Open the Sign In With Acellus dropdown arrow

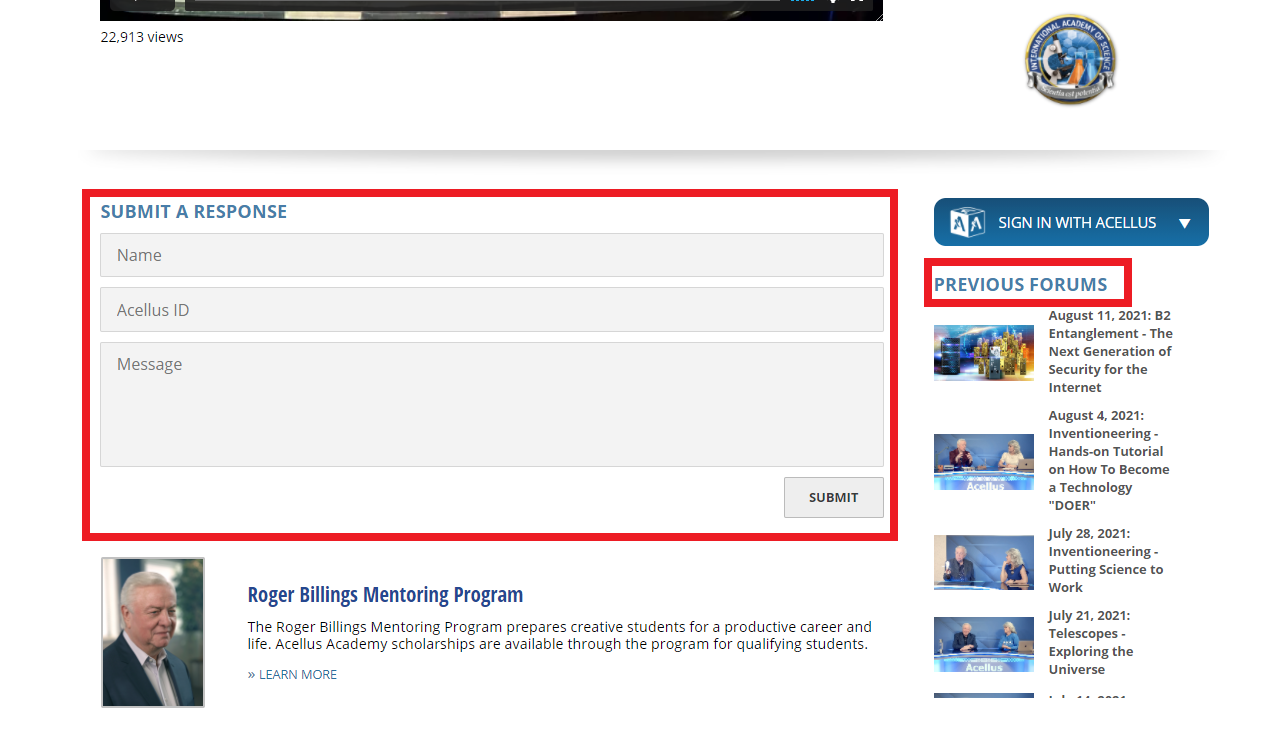pos(1184,223)
